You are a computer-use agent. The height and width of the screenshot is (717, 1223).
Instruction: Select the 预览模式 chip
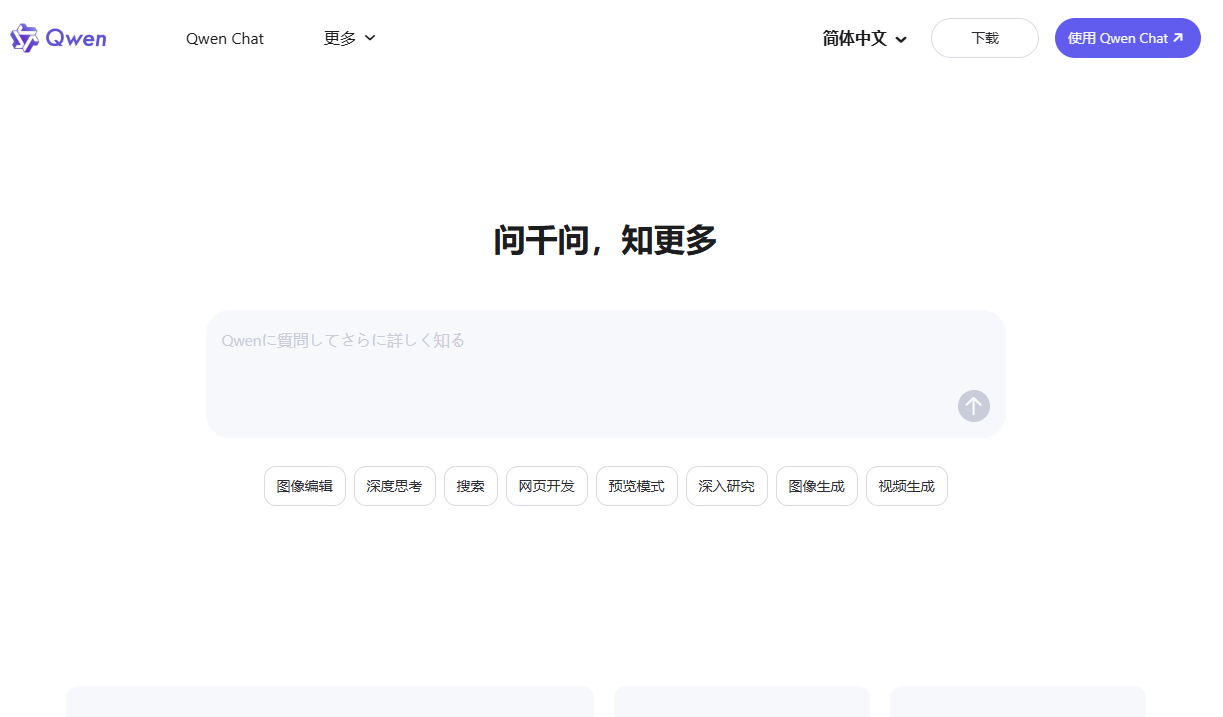tap(637, 486)
